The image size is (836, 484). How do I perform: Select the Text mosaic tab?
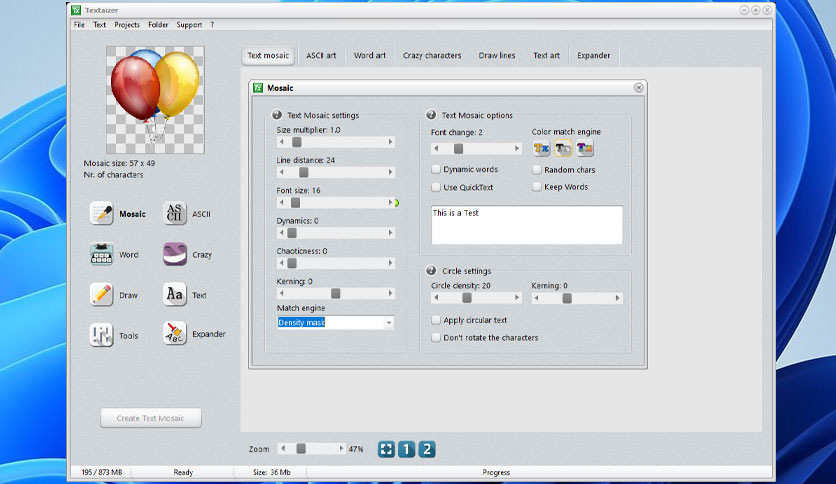(x=268, y=55)
